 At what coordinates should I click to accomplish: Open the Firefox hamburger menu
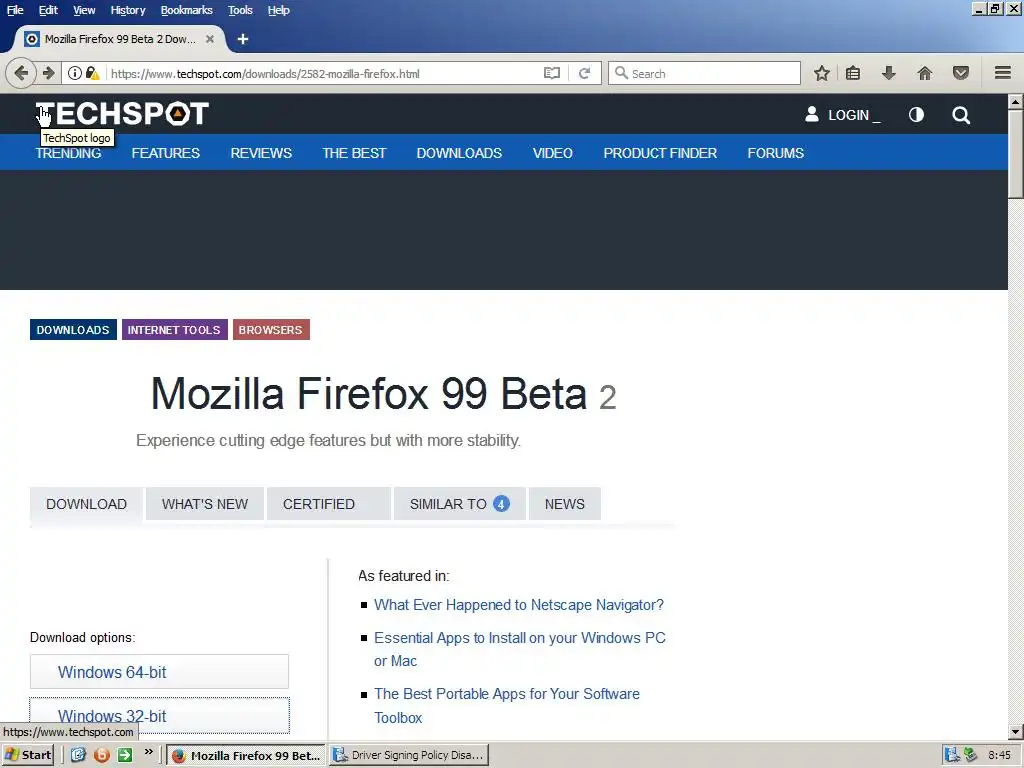pos(1003,73)
